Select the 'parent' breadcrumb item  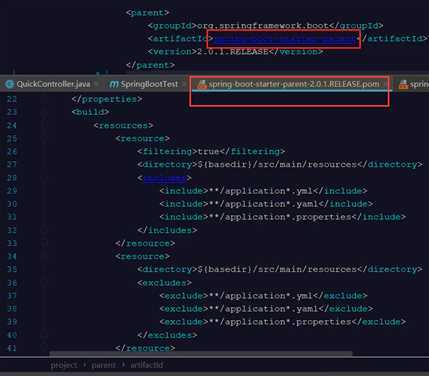tap(103, 365)
